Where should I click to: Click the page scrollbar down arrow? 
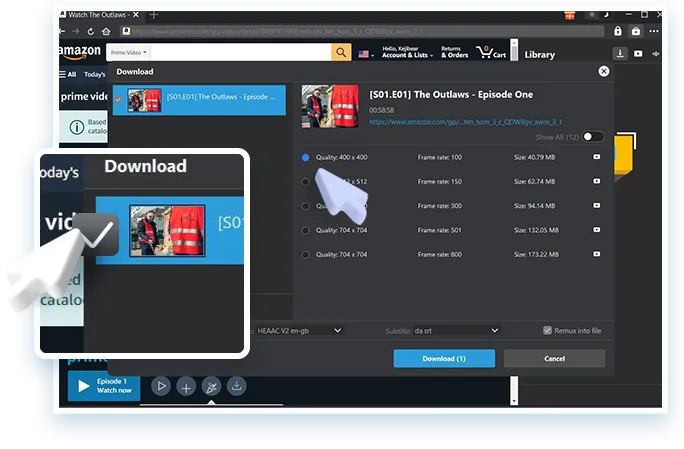point(514,401)
